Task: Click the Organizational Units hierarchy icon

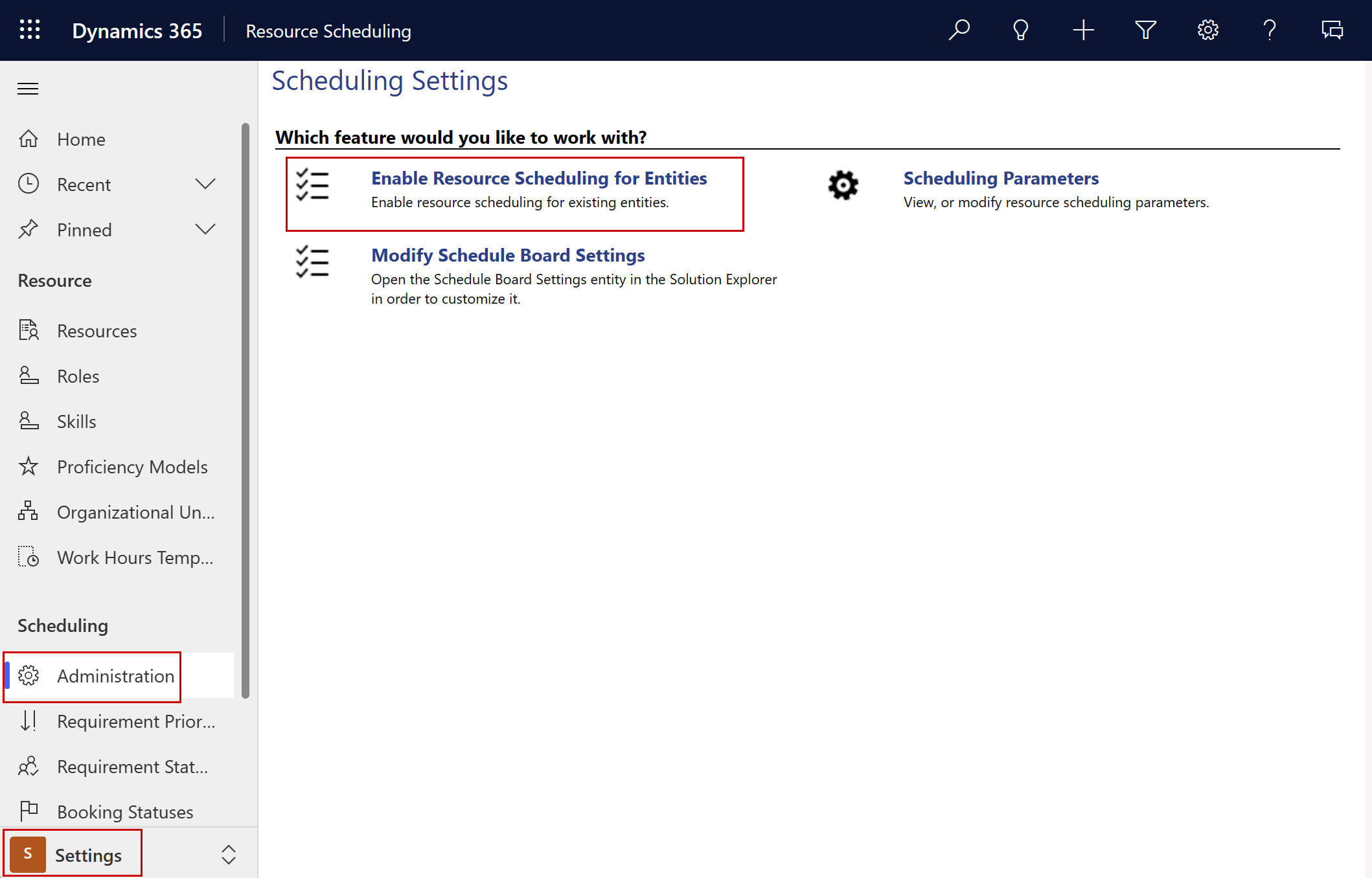Action: 29,511
